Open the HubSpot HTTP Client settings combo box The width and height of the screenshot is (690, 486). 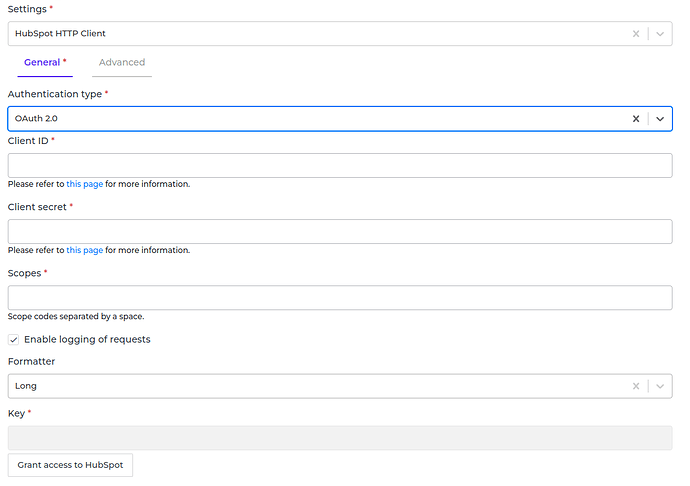point(340,34)
